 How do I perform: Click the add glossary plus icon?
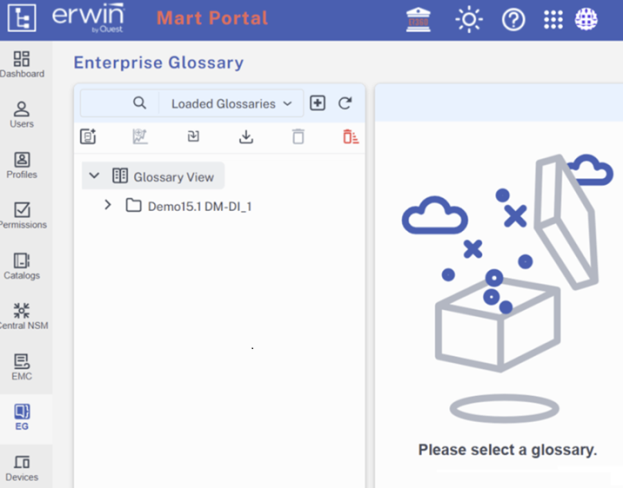point(318,103)
